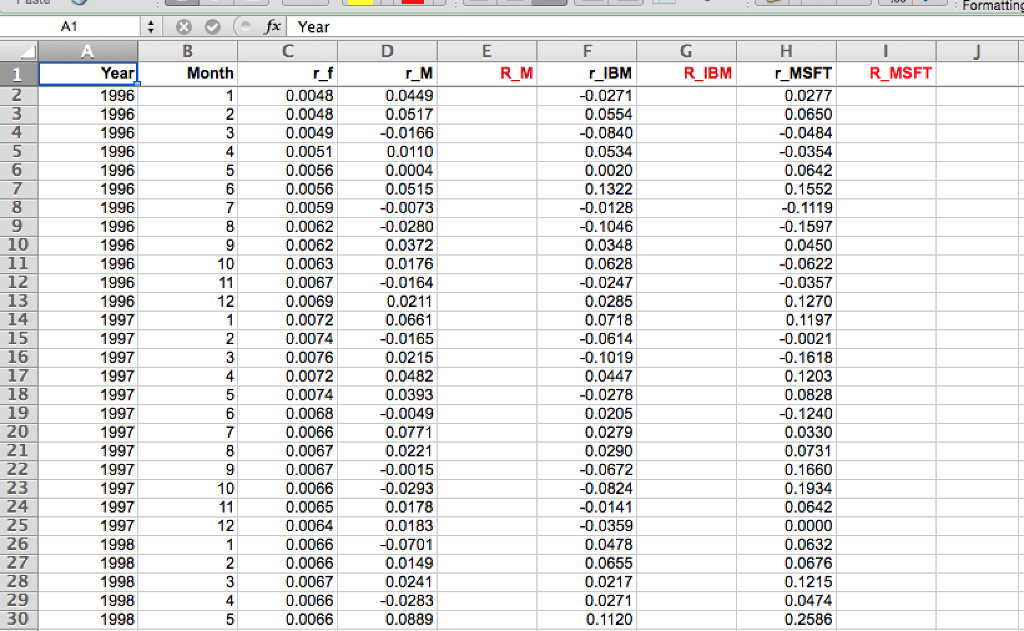
Task: Select column F by its header
Action: coord(586,50)
